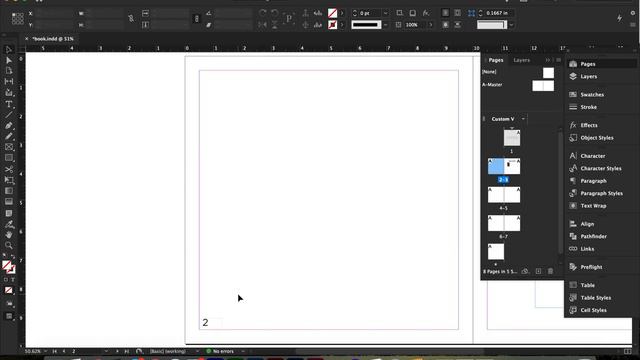
Task: Click the stroke swatch in control bar
Action: click(333, 25)
